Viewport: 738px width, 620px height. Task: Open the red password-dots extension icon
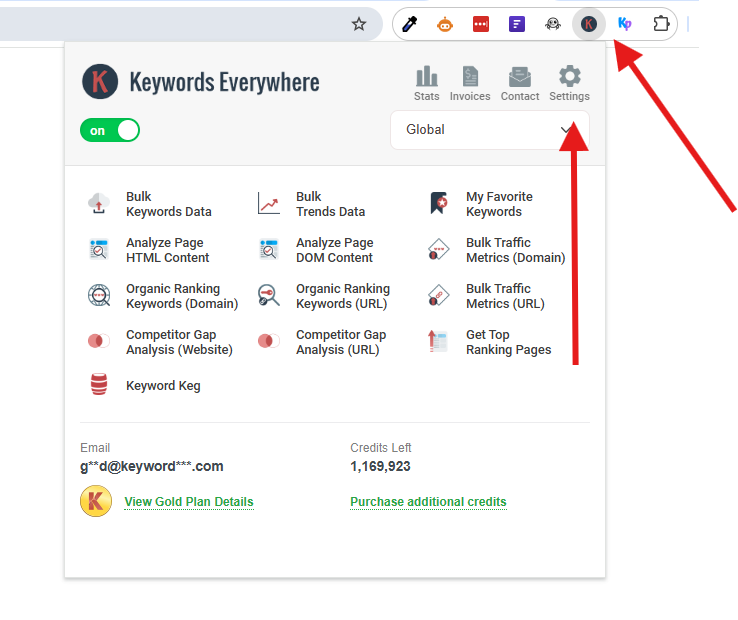click(481, 24)
